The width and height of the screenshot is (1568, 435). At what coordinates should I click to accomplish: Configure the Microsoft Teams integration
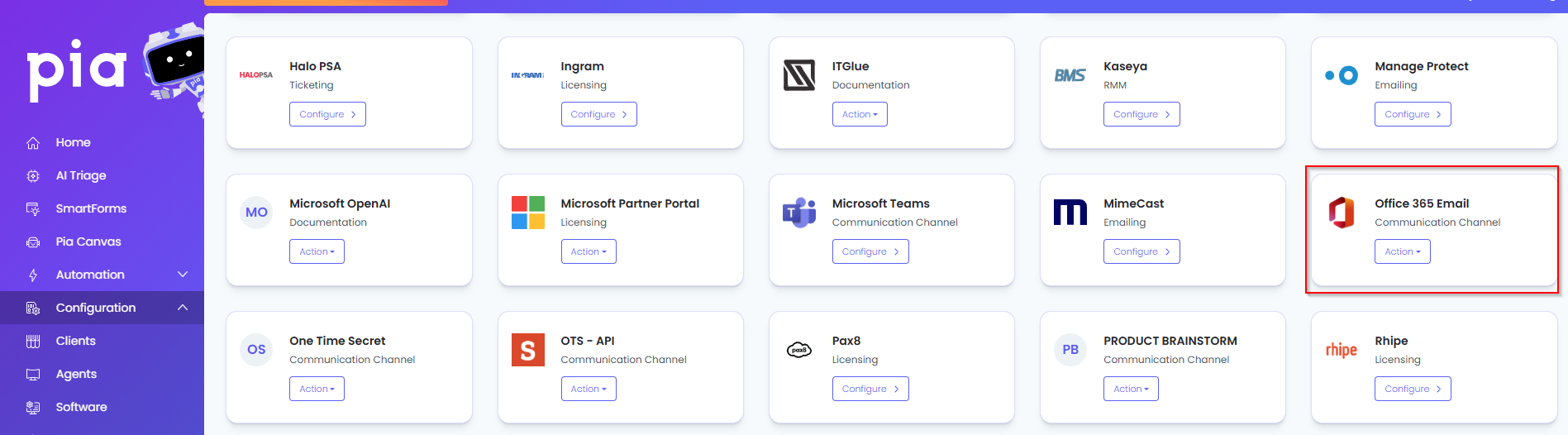pos(870,251)
